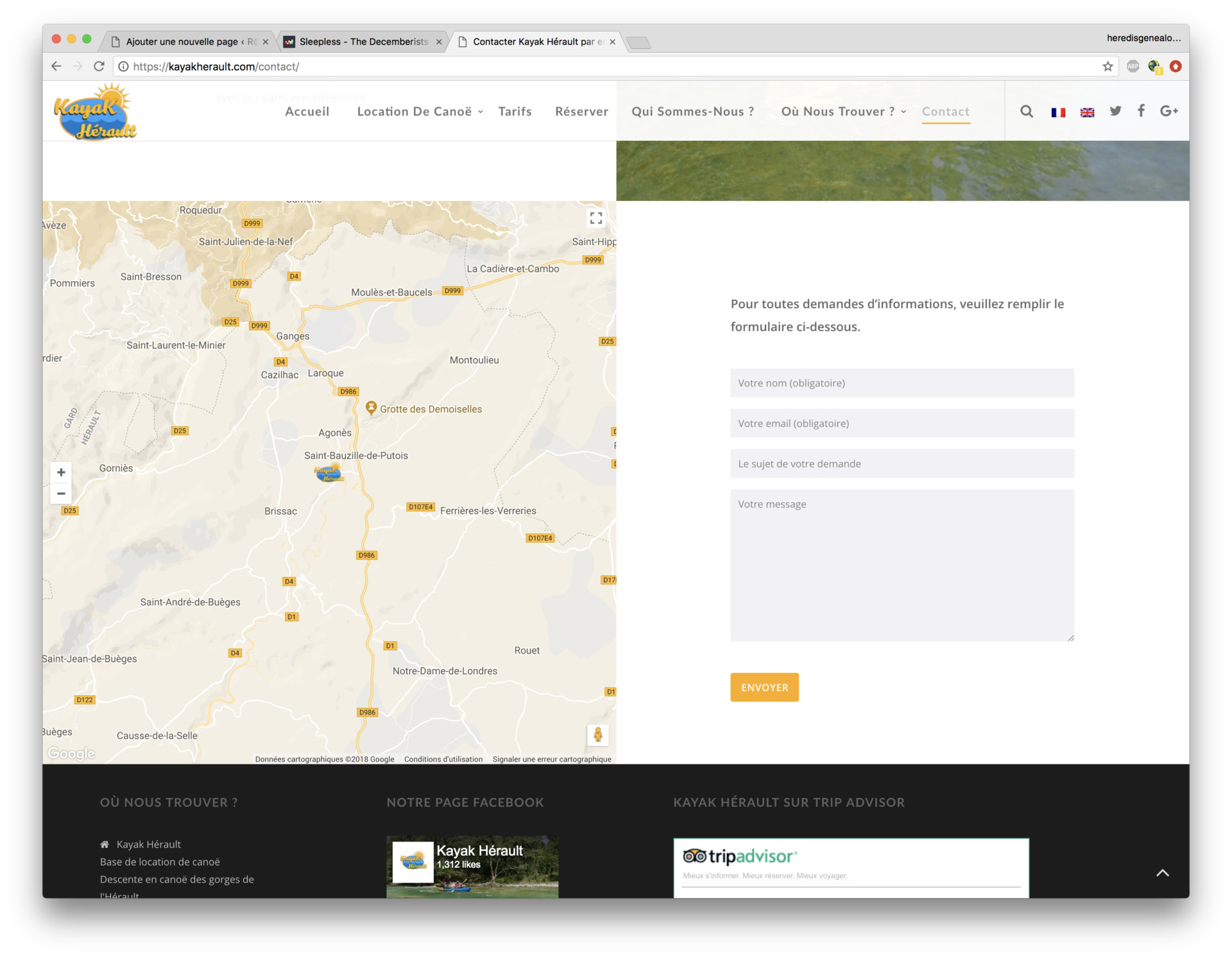Open the Facebook social link
The image size is (1232, 959).
click(1141, 110)
